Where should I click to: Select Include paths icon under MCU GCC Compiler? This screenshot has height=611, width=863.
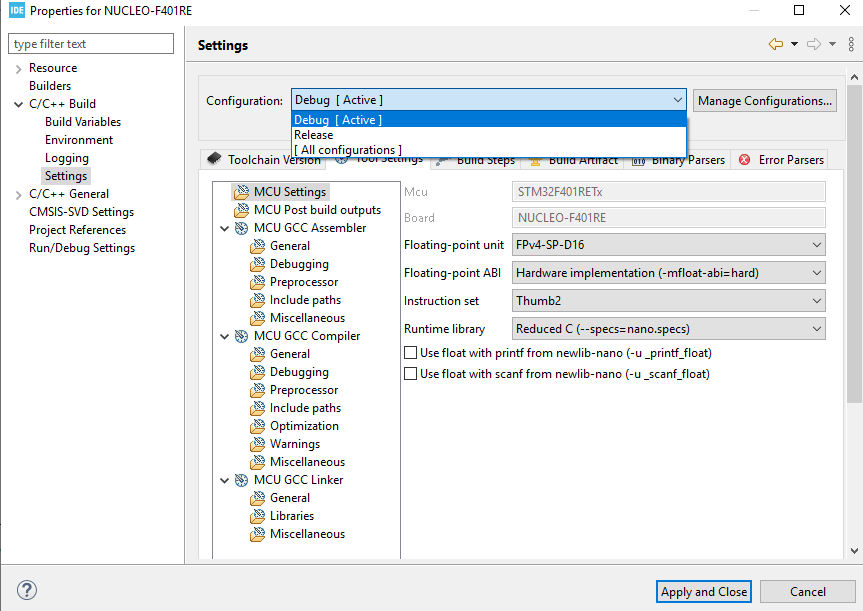[258, 408]
